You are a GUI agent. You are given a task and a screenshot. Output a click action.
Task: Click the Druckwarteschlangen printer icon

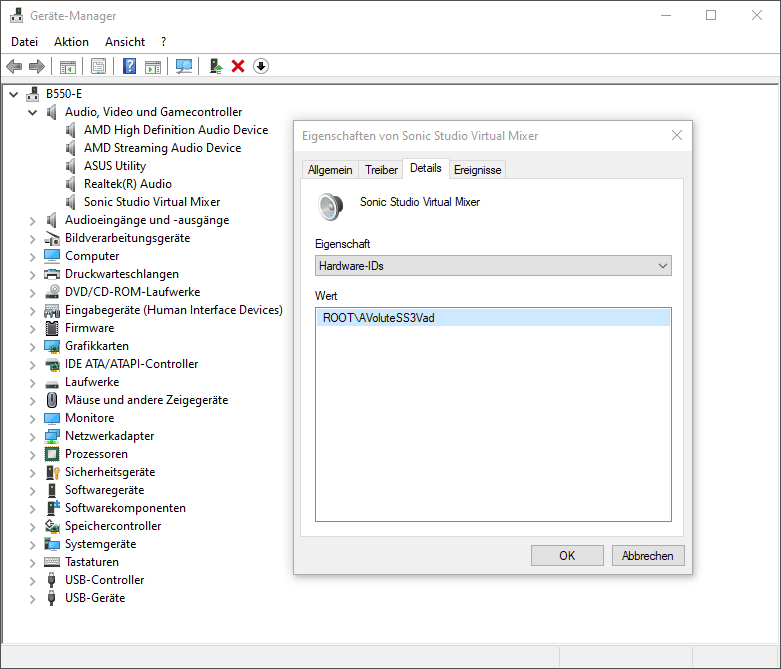click(x=52, y=274)
